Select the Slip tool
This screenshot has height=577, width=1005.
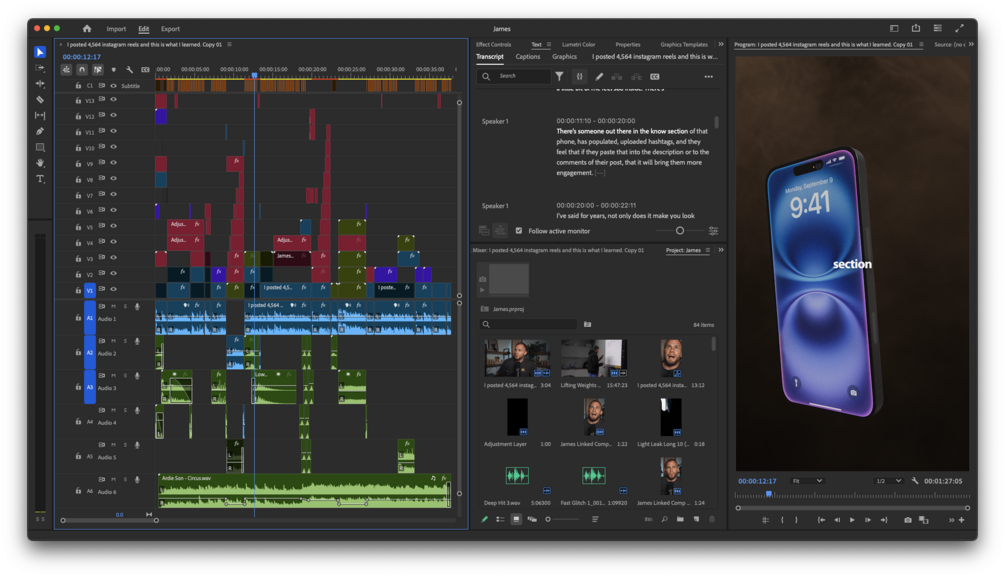pos(40,115)
